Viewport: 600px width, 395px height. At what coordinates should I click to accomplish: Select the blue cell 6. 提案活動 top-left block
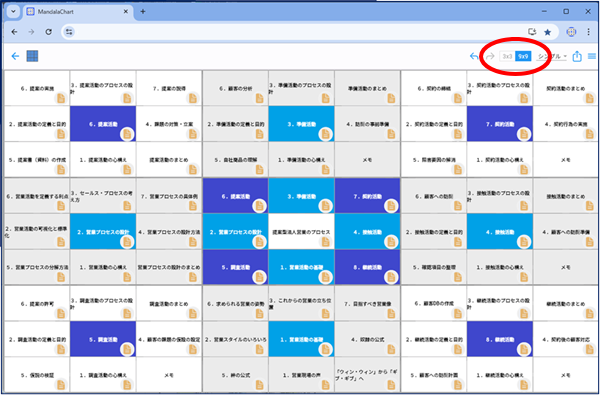pos(103,124)
